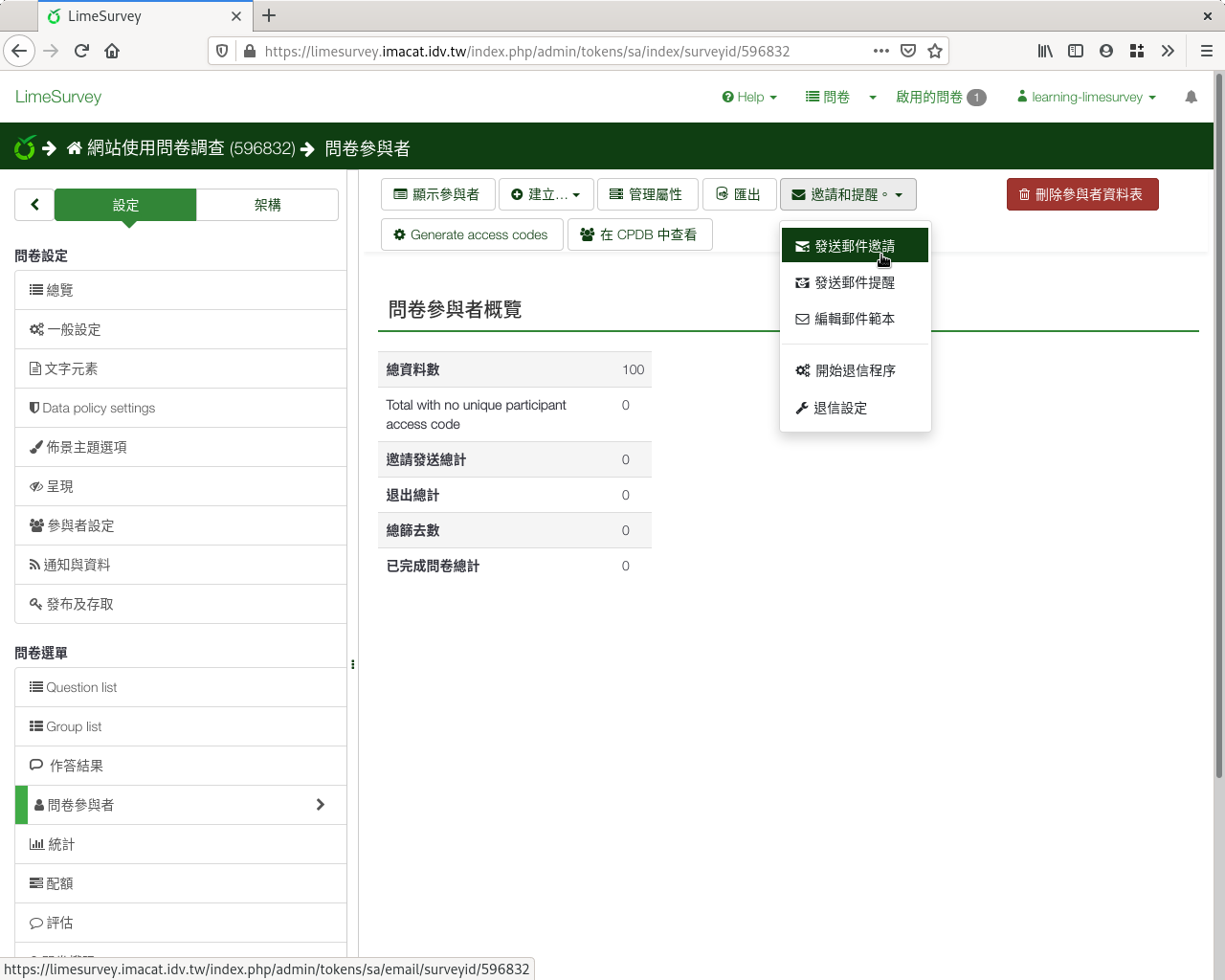The height and width of the screenshot is (980, 1225).
Task: Open the 建立 create dropdown button
Action: 546,194
